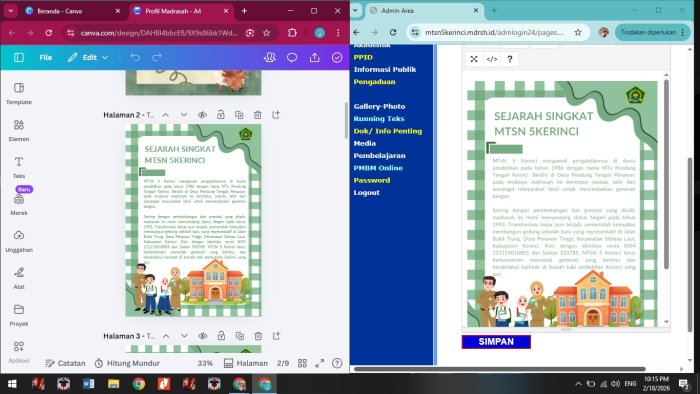Image resolution: width=700 pixels, height=394 pixels.
Task: Enter fullscreen presentation mode in Canva
Action: tap(320, 363)
